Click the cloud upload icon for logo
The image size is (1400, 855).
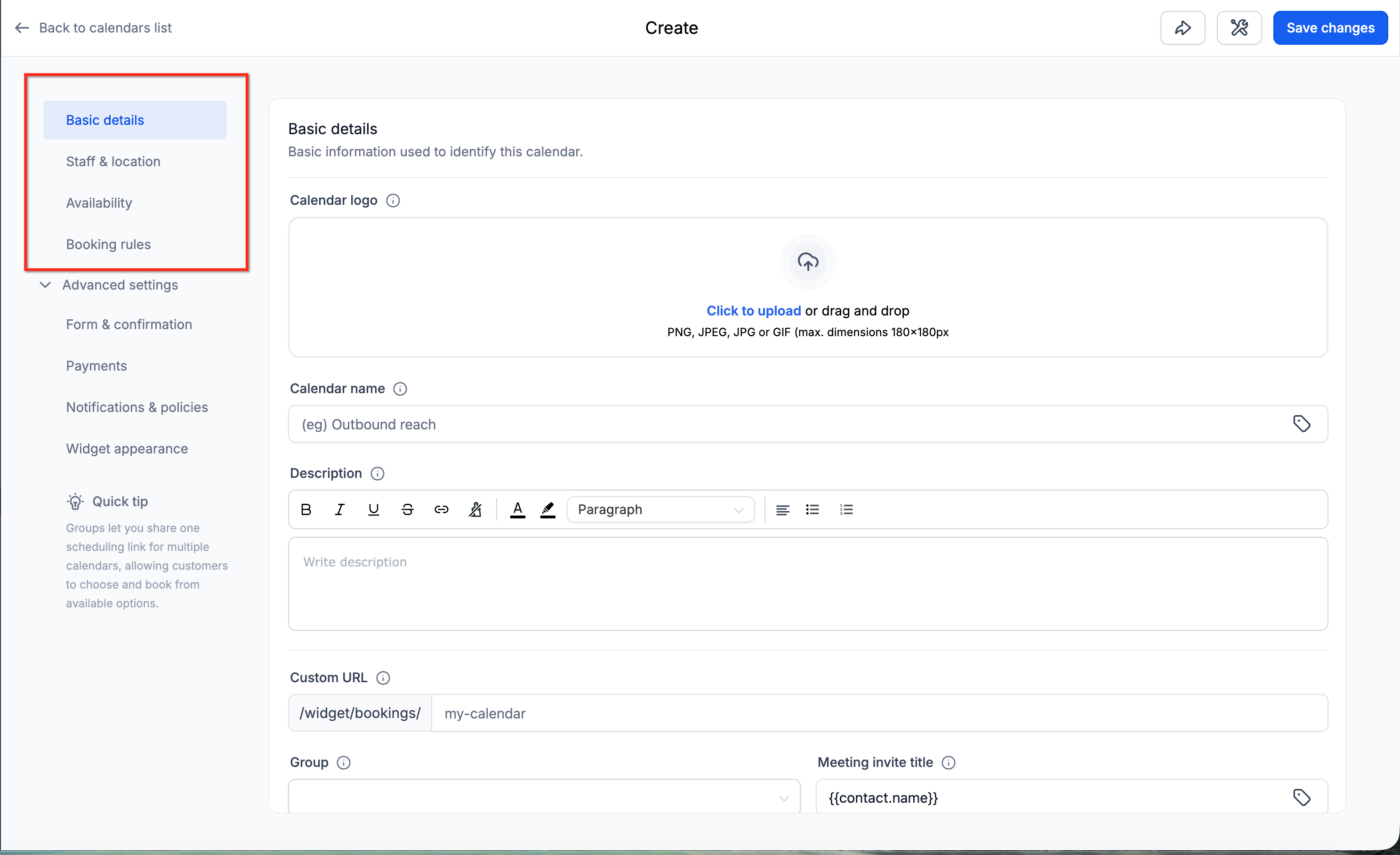(807, 261)
